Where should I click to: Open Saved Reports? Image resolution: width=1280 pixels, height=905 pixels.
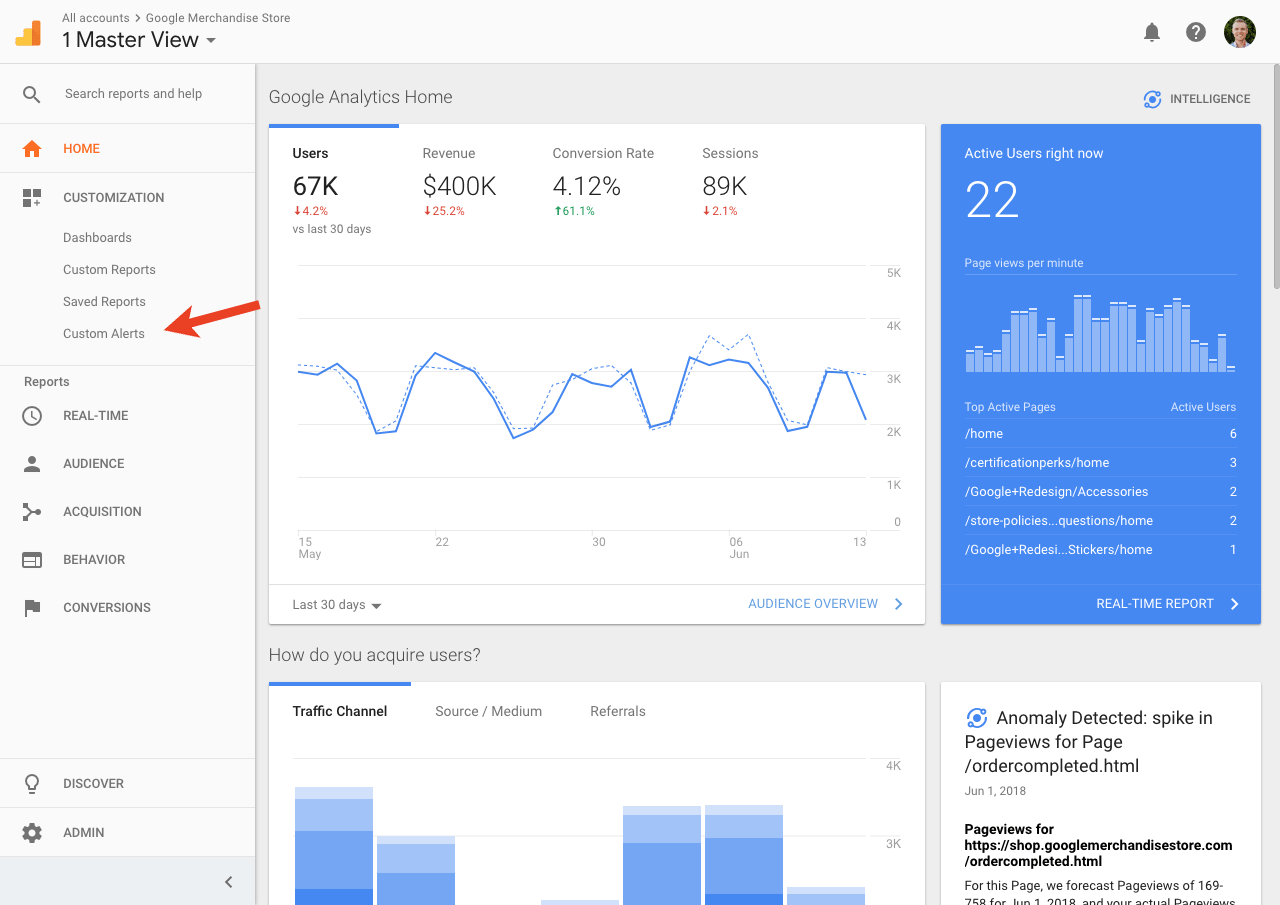tap(104, 302)
